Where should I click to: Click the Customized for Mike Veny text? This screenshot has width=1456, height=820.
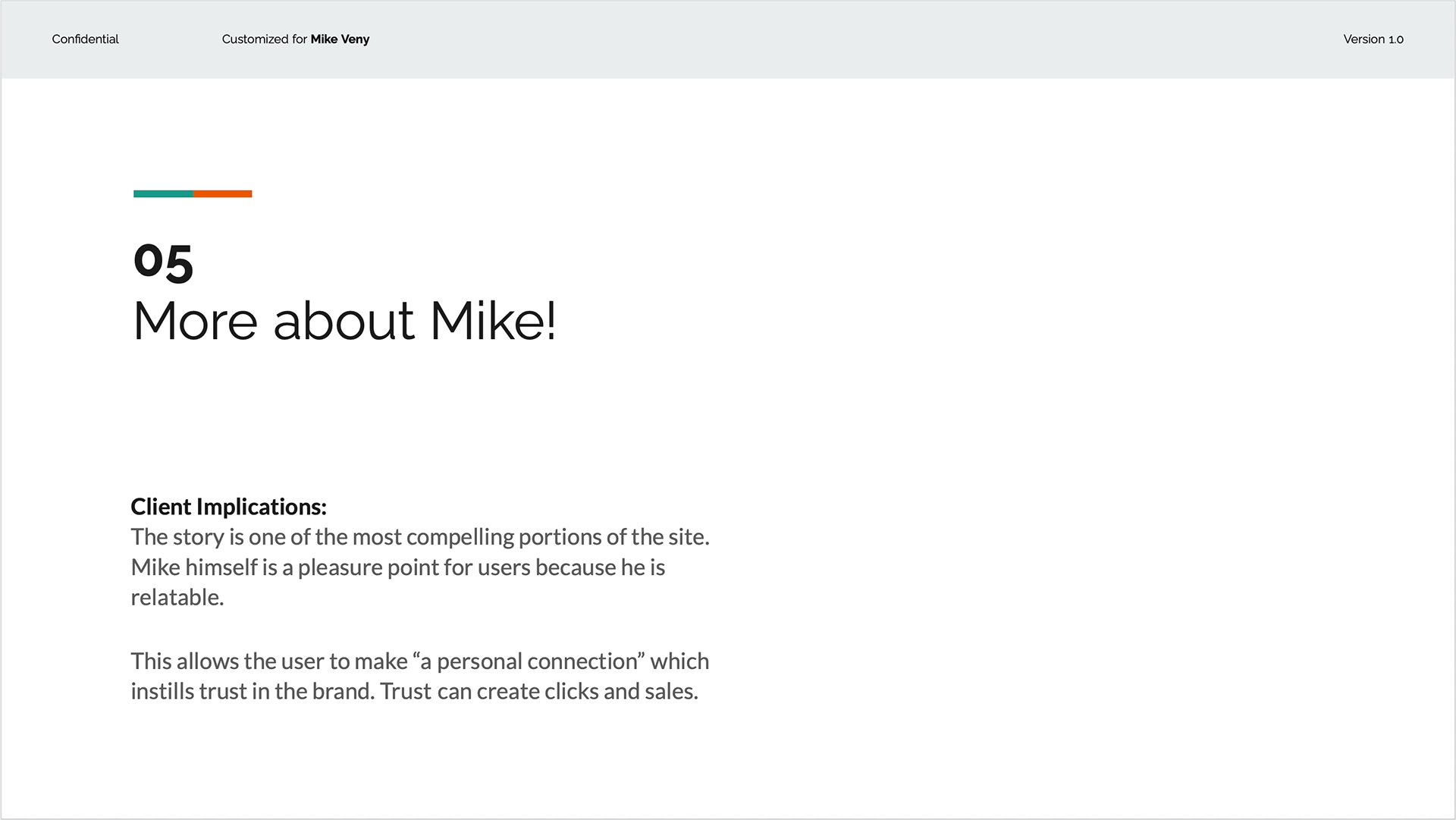tap(295, 39)
